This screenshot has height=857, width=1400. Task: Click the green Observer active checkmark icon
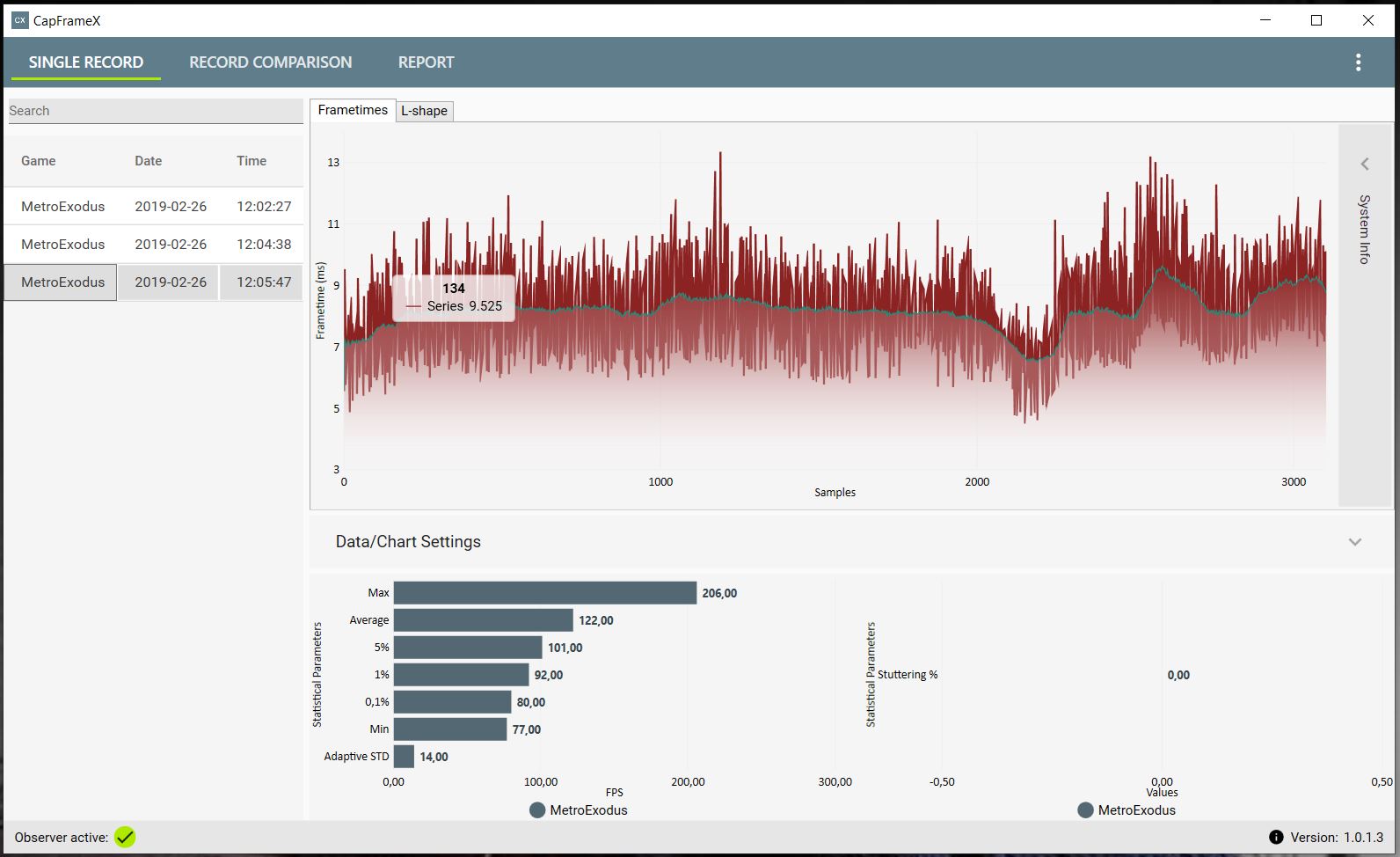point(125,838)
